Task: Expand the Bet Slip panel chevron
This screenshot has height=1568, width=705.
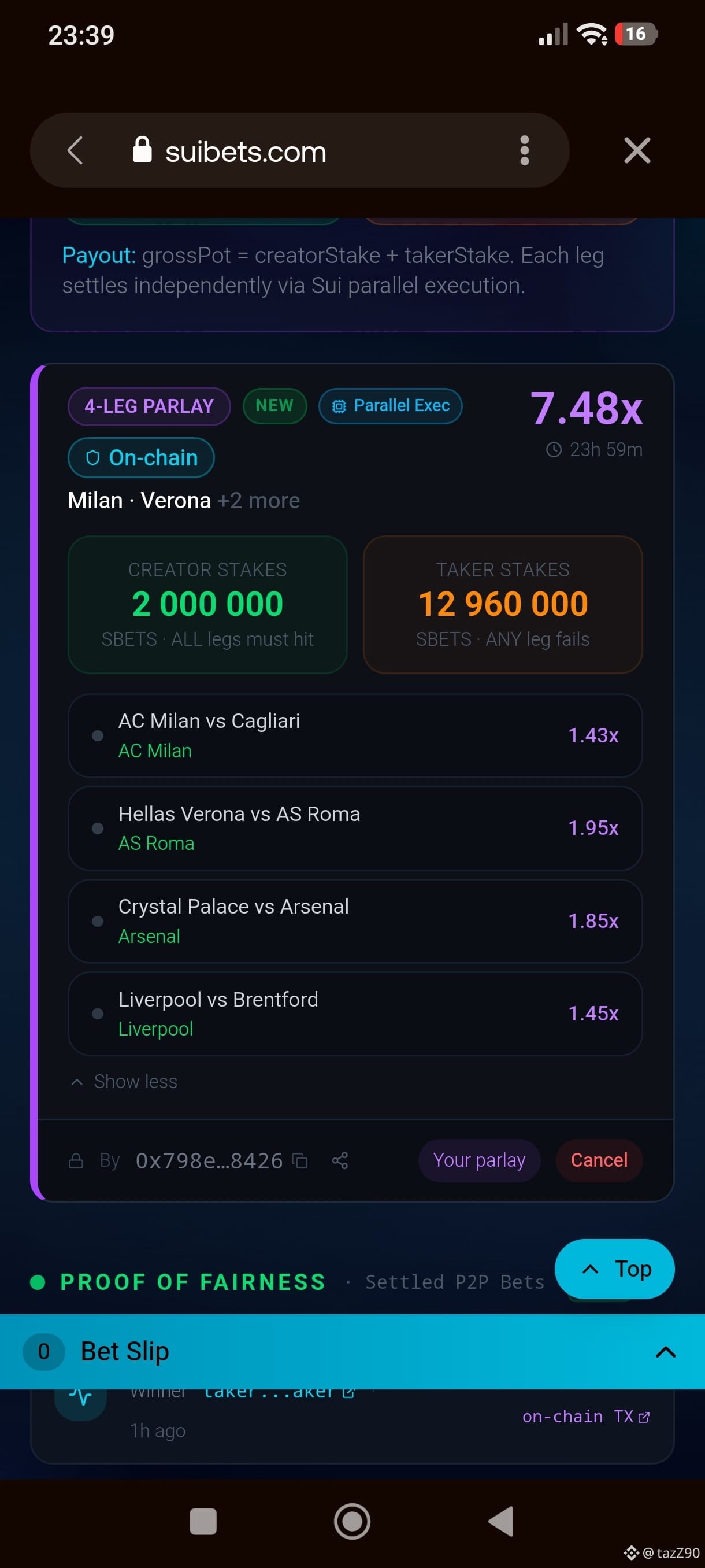Action: [x=666, y=1352]
